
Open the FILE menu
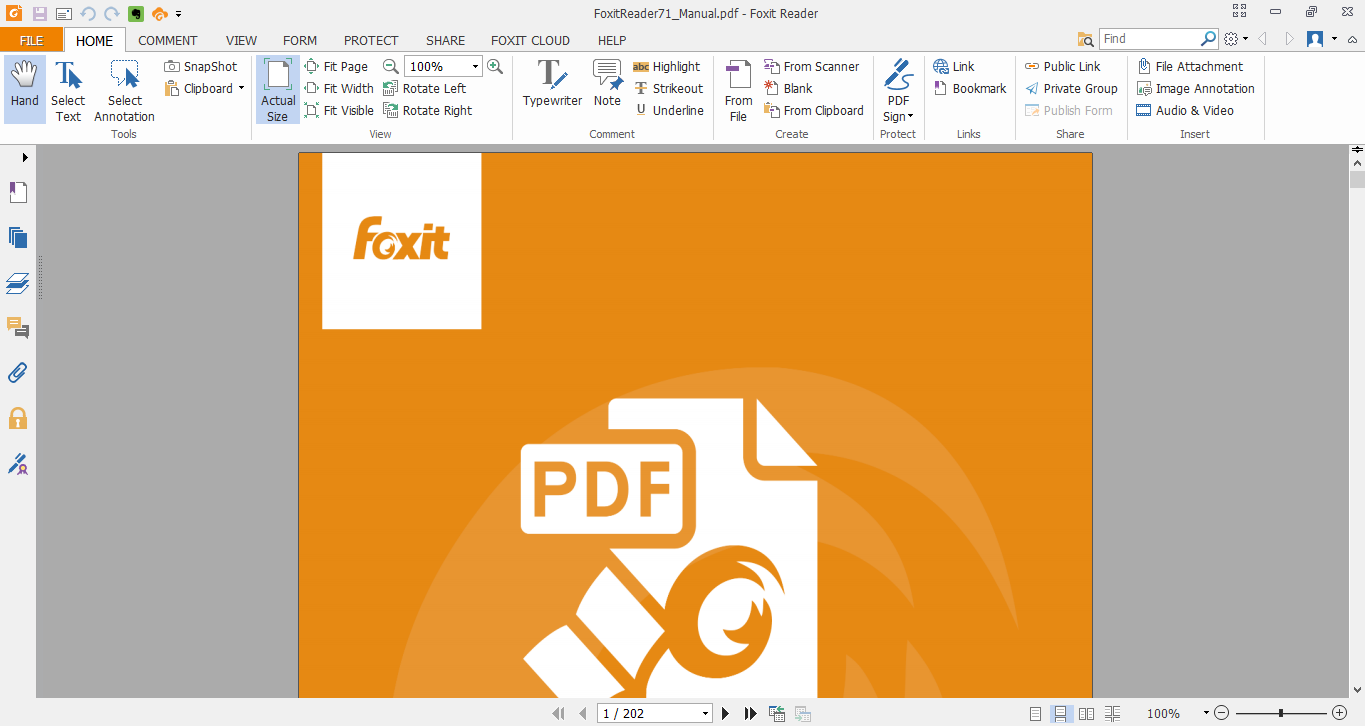coord(31,40)
